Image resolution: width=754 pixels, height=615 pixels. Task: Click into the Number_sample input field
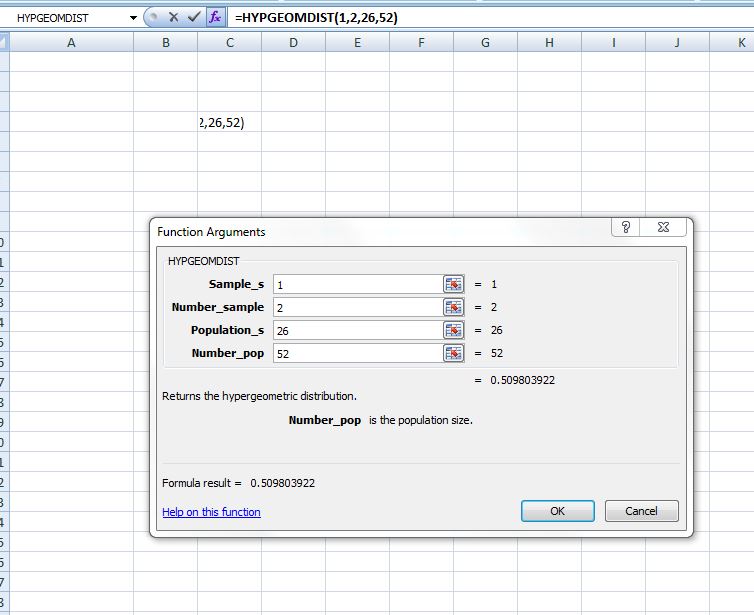tap(355, 307)
